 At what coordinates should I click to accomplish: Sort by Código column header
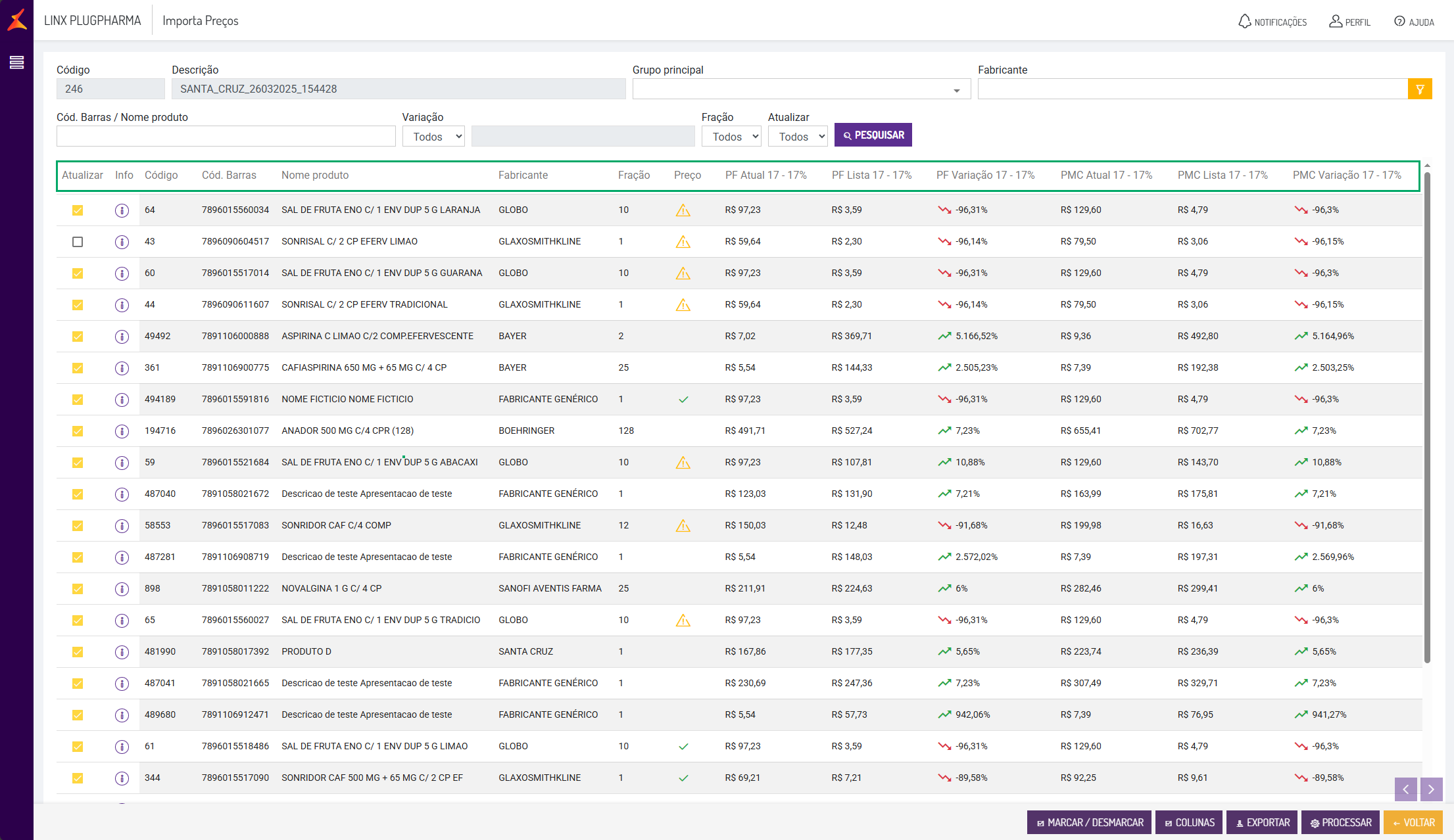161,175
